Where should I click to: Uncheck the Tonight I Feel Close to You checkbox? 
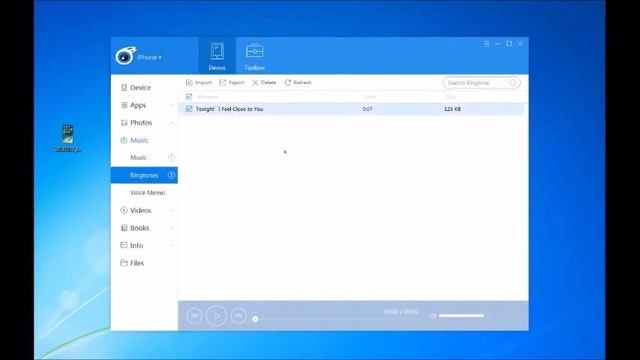(189, 109)
